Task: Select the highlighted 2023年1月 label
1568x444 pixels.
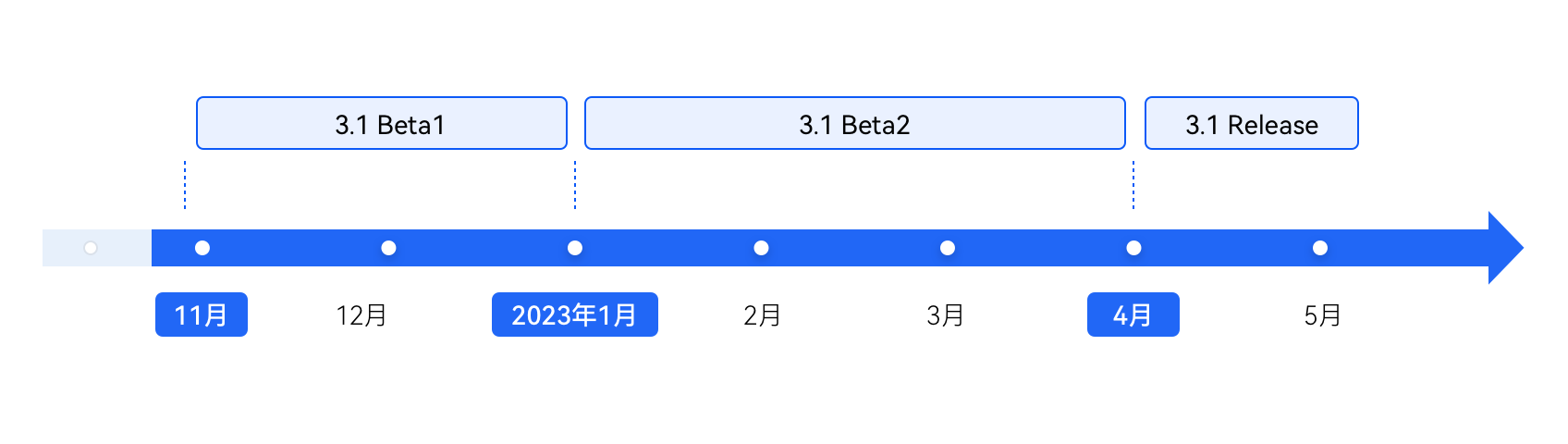Action: click(x=575, y=314)
